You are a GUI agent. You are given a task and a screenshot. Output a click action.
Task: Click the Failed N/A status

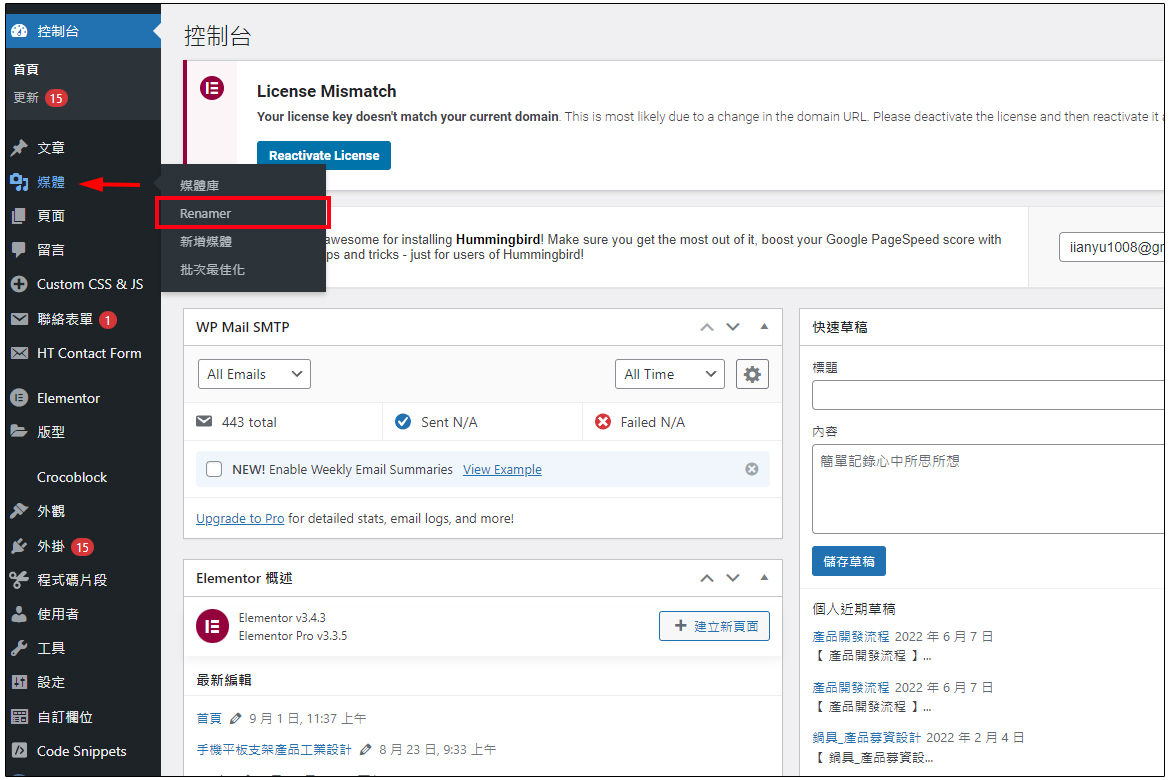[x=652, y=422]
